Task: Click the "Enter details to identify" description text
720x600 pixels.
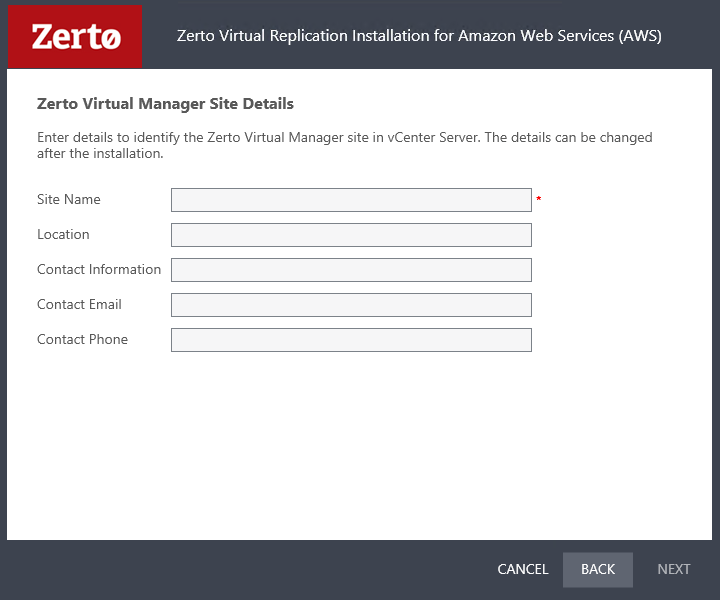Action: (x=344, y=145)
